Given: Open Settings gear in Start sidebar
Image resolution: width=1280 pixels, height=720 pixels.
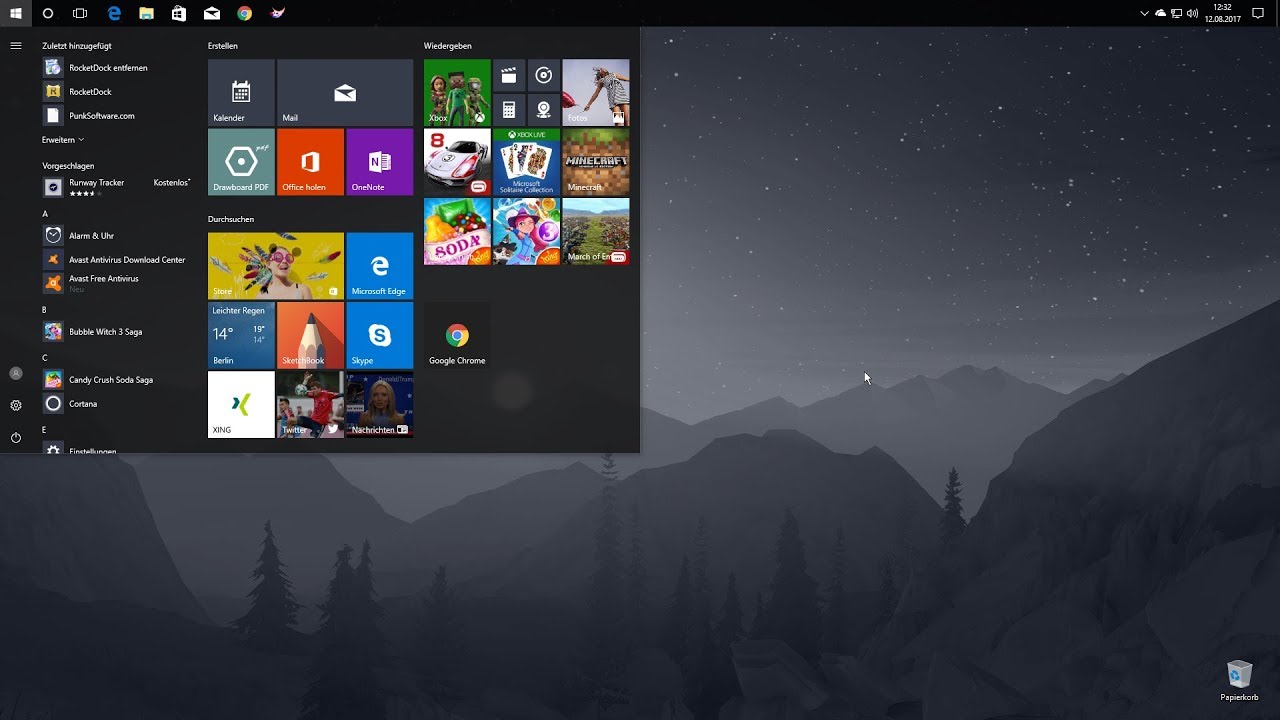Looking at the screenshot, I should click(16, 405).
